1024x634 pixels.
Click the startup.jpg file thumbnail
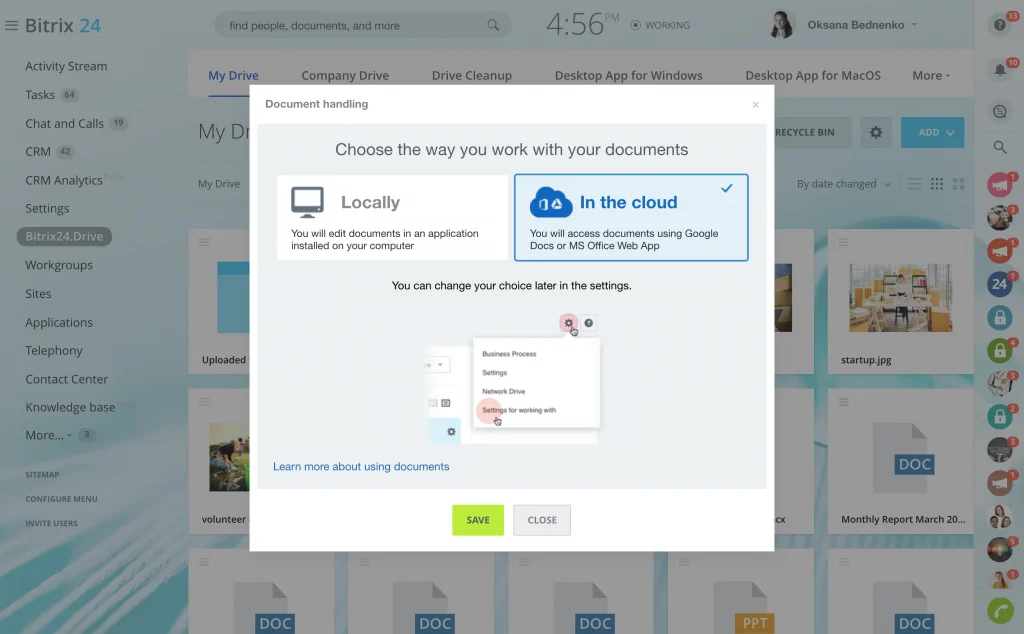point(900,298)
